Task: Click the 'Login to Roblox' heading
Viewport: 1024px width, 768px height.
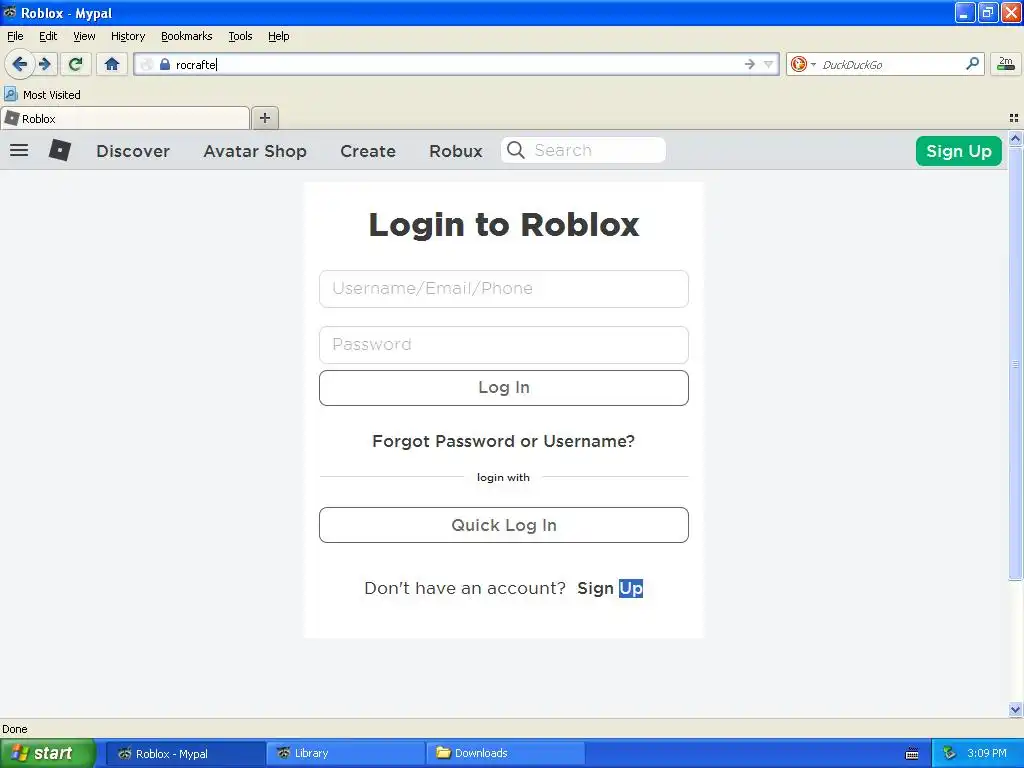Action: pos(504,225)
